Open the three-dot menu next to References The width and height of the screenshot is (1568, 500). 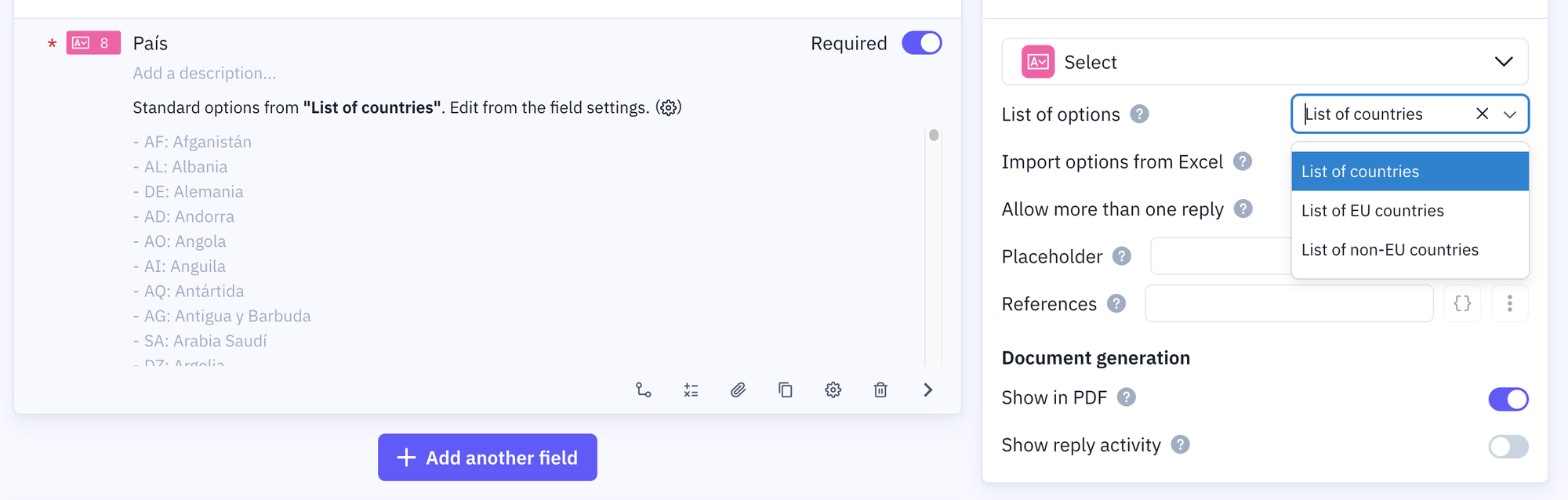point(1509,303)
